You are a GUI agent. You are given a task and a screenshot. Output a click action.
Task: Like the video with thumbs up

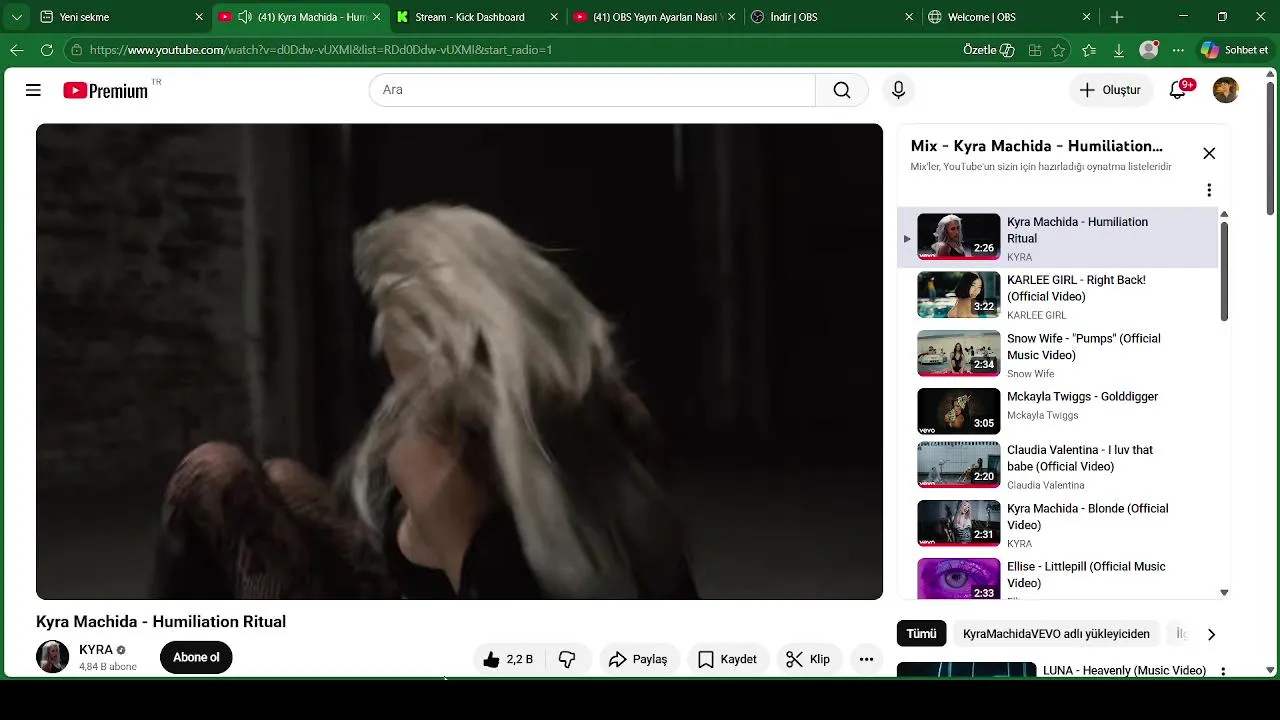pos(507,659)
